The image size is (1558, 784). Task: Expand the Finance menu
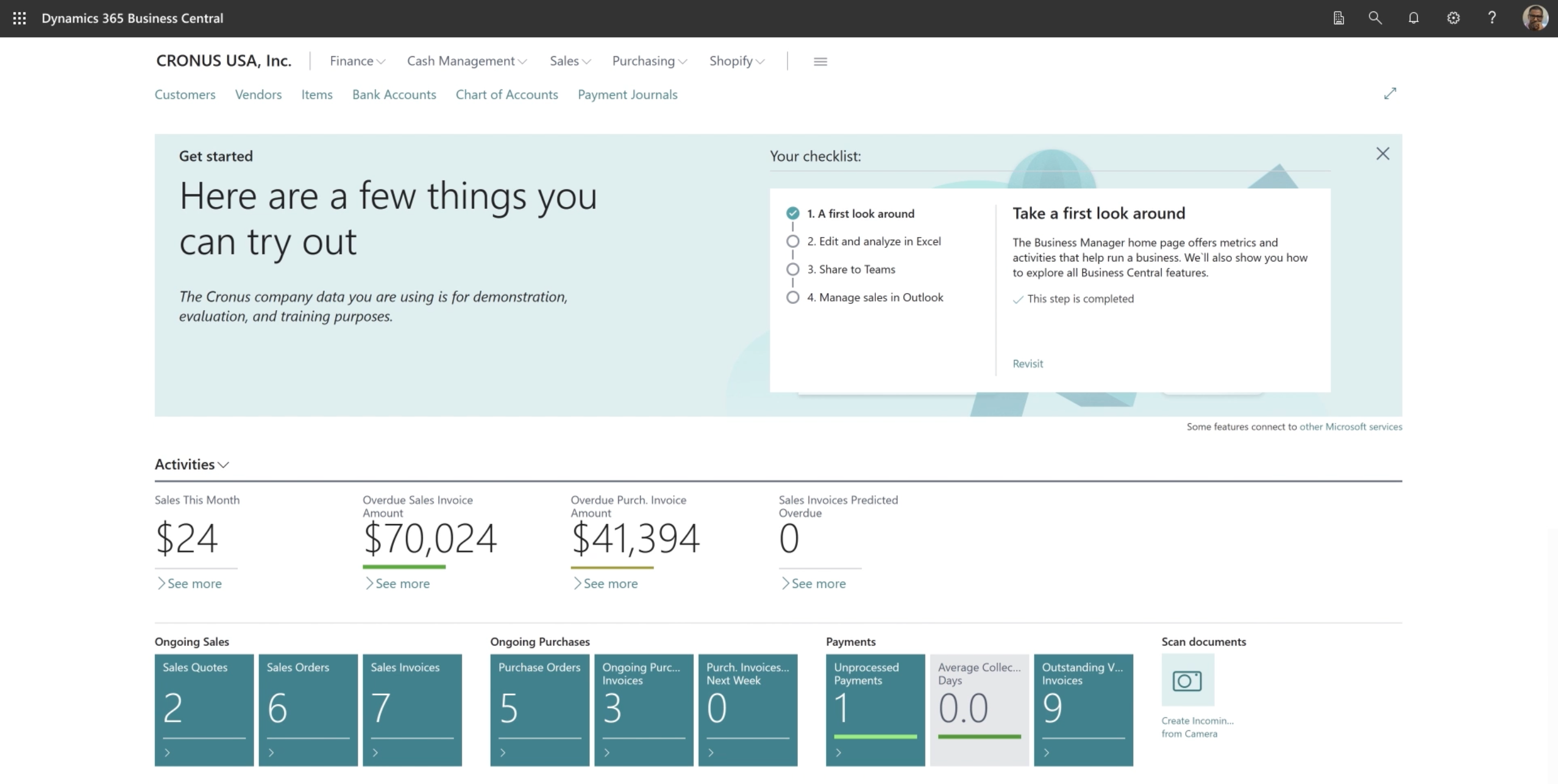[x=357, y=61]
